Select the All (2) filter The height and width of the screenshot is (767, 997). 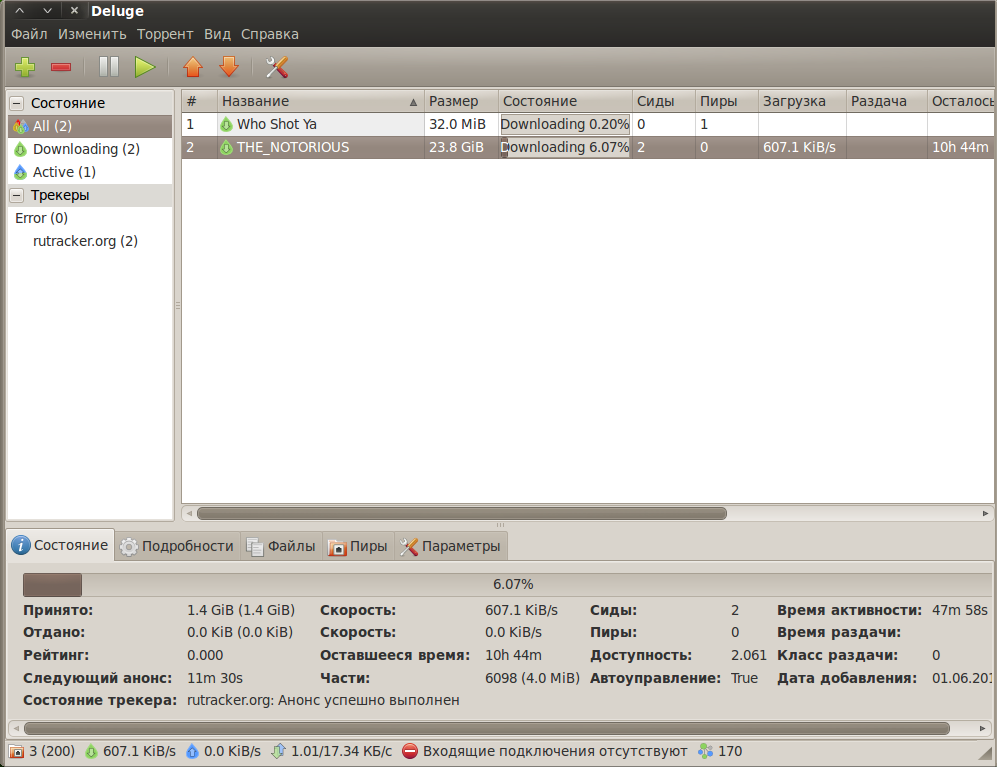coord(90,127)
